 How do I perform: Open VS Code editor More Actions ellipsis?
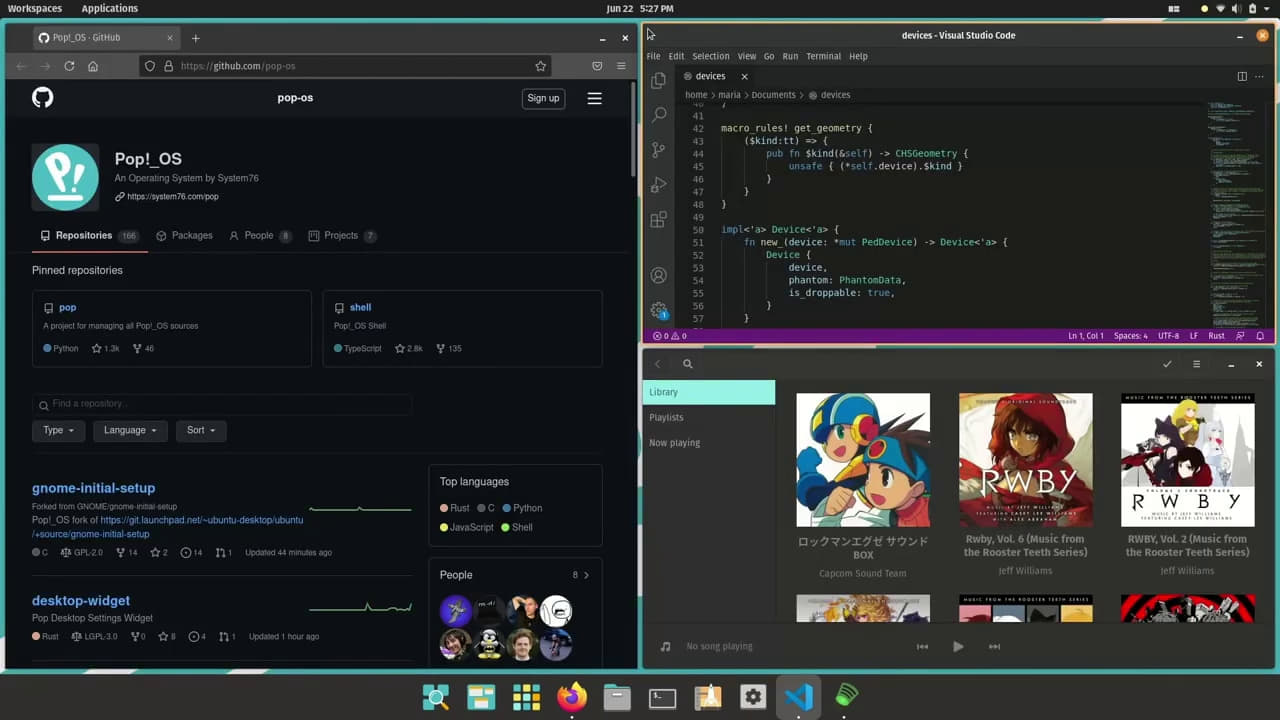(x=1259, y=76)
